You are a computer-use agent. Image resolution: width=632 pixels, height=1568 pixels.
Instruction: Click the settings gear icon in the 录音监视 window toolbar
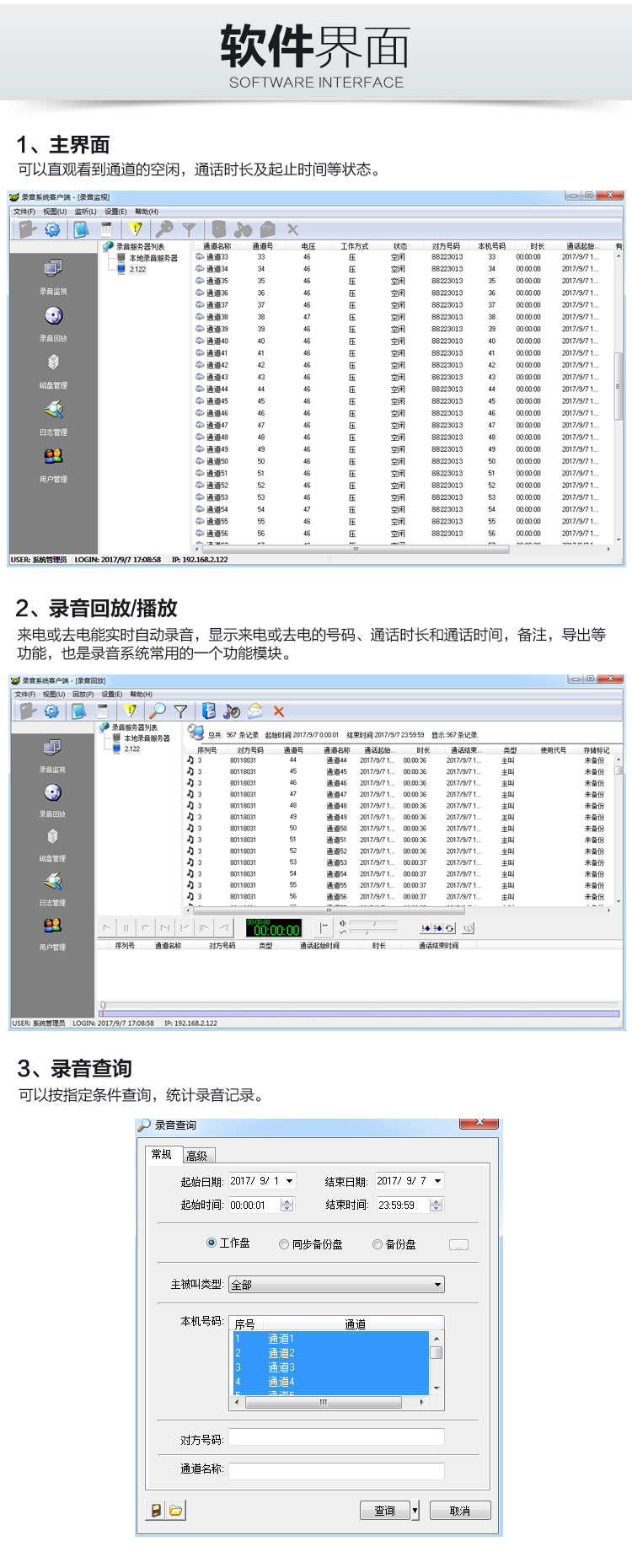tap(52, 228)
